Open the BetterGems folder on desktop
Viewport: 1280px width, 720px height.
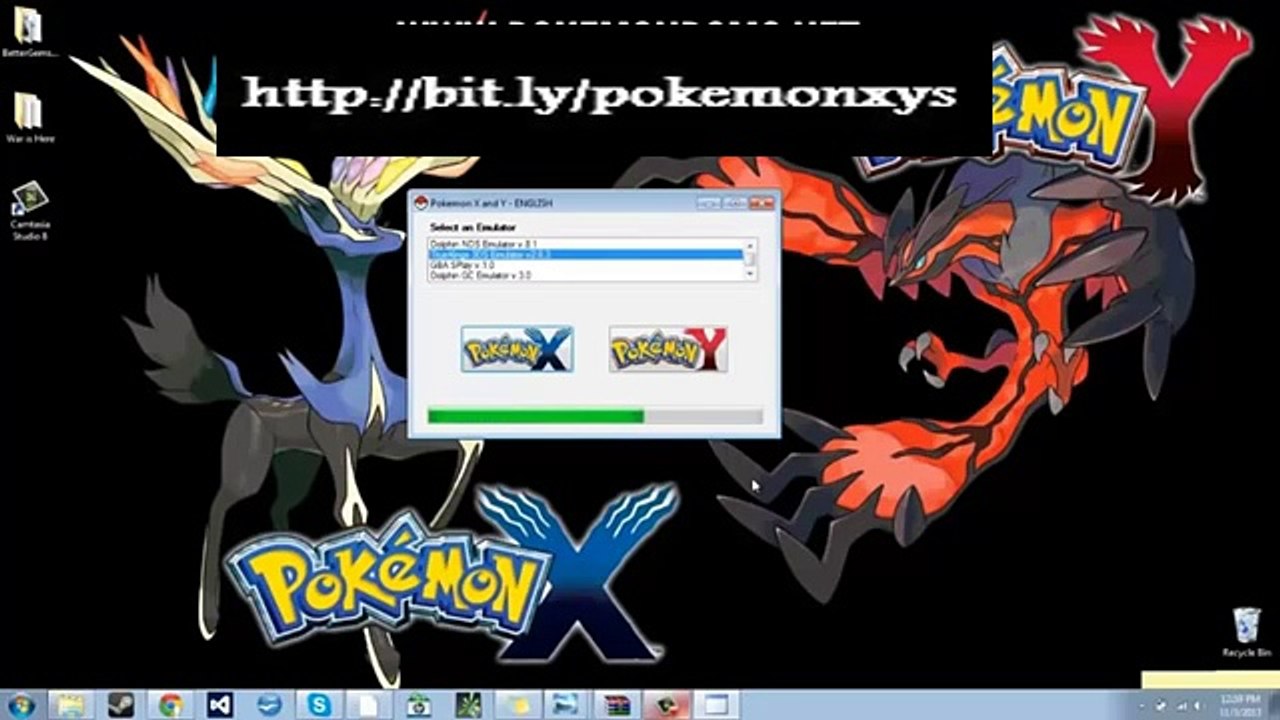coord(29,33)
